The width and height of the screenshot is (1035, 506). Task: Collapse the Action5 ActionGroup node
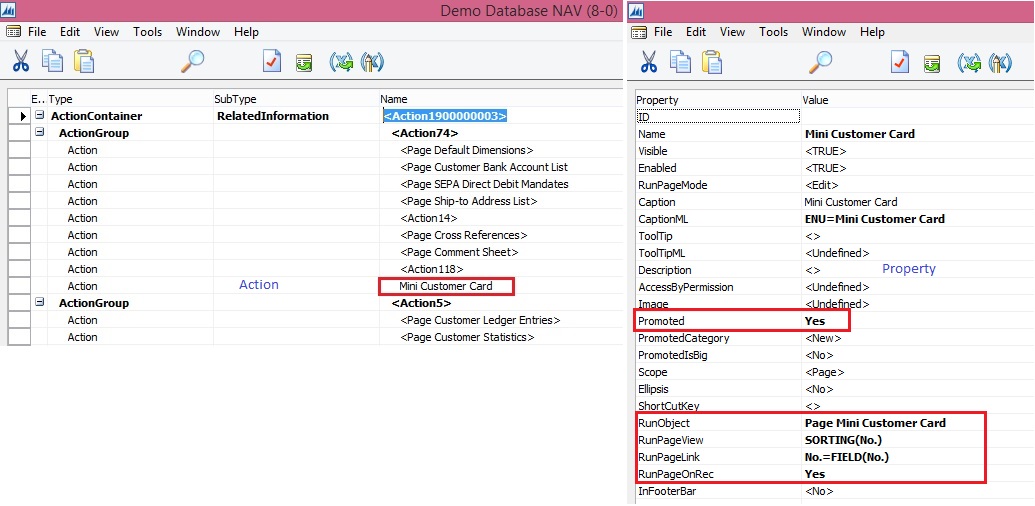coord(40,303)
